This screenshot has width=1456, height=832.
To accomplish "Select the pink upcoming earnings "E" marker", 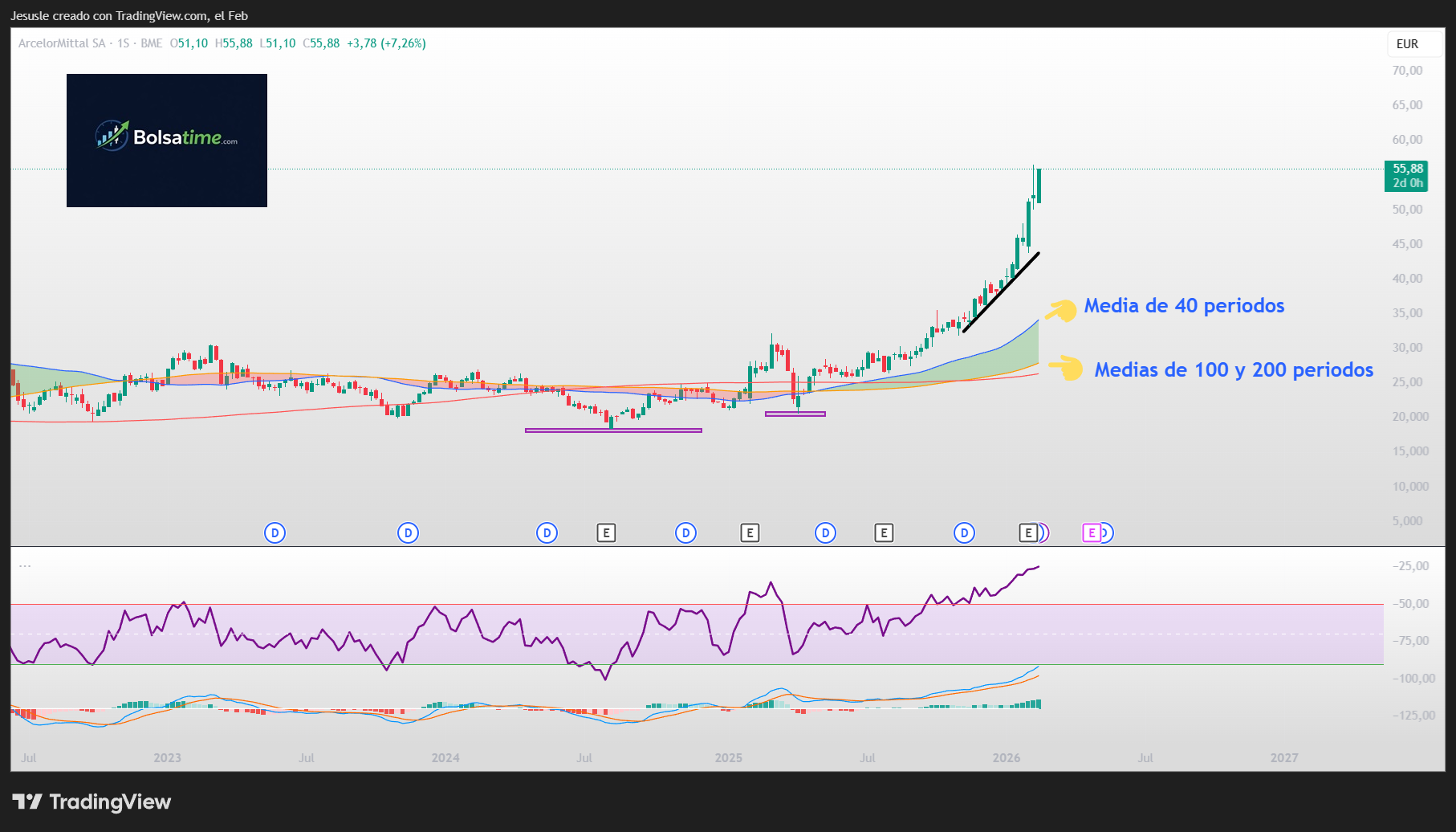I will [x=1092, y=532].
